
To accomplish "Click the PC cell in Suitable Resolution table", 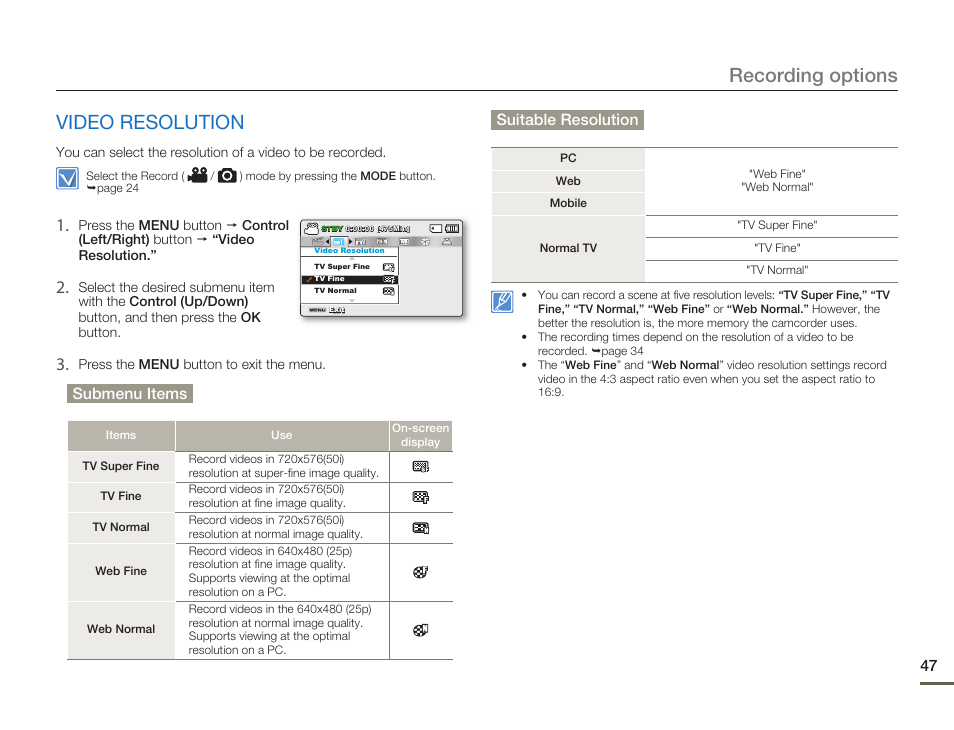I will 568,158.
